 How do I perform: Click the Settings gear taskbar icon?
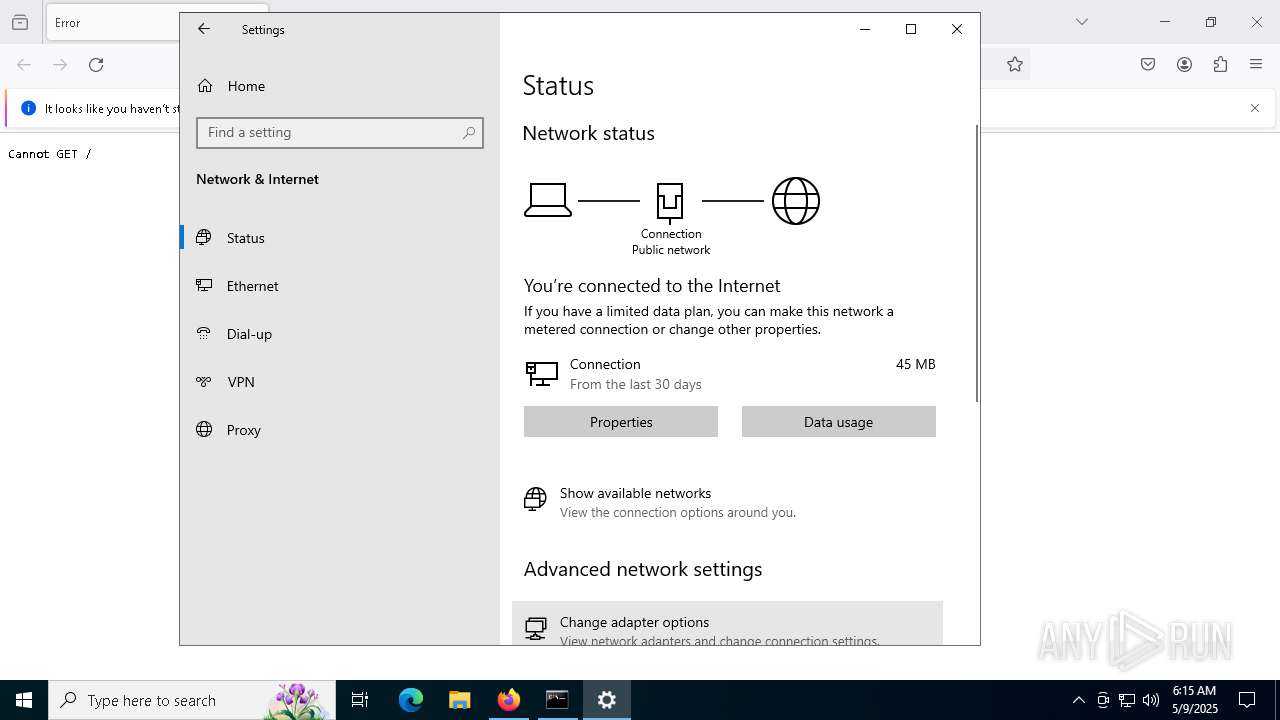606,700
